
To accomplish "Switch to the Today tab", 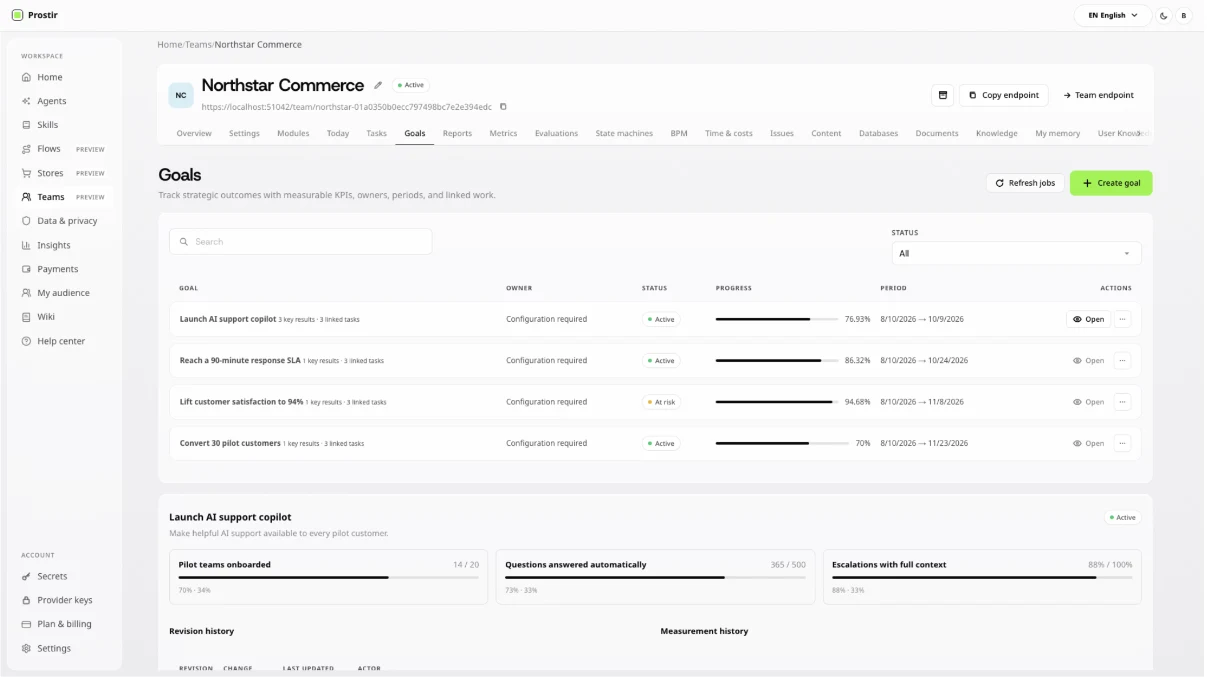I will (x=338, y=133).
